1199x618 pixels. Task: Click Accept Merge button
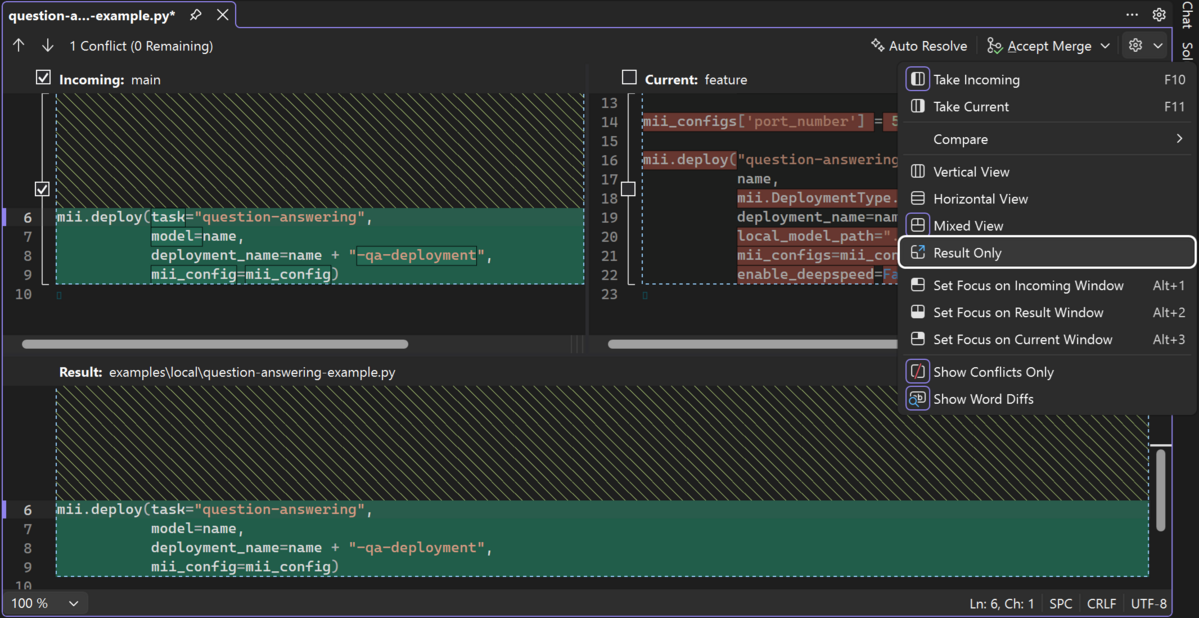(1038, 46)
